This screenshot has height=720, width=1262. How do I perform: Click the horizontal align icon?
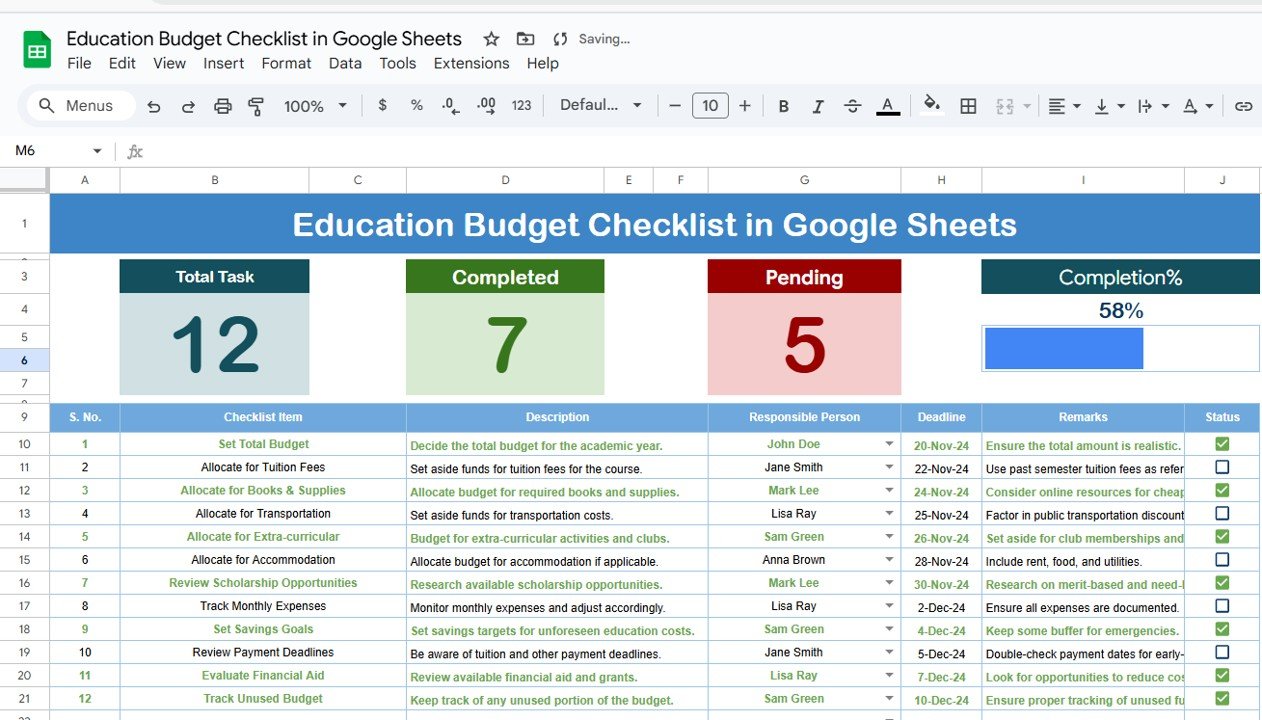(x=1057, y=106)
